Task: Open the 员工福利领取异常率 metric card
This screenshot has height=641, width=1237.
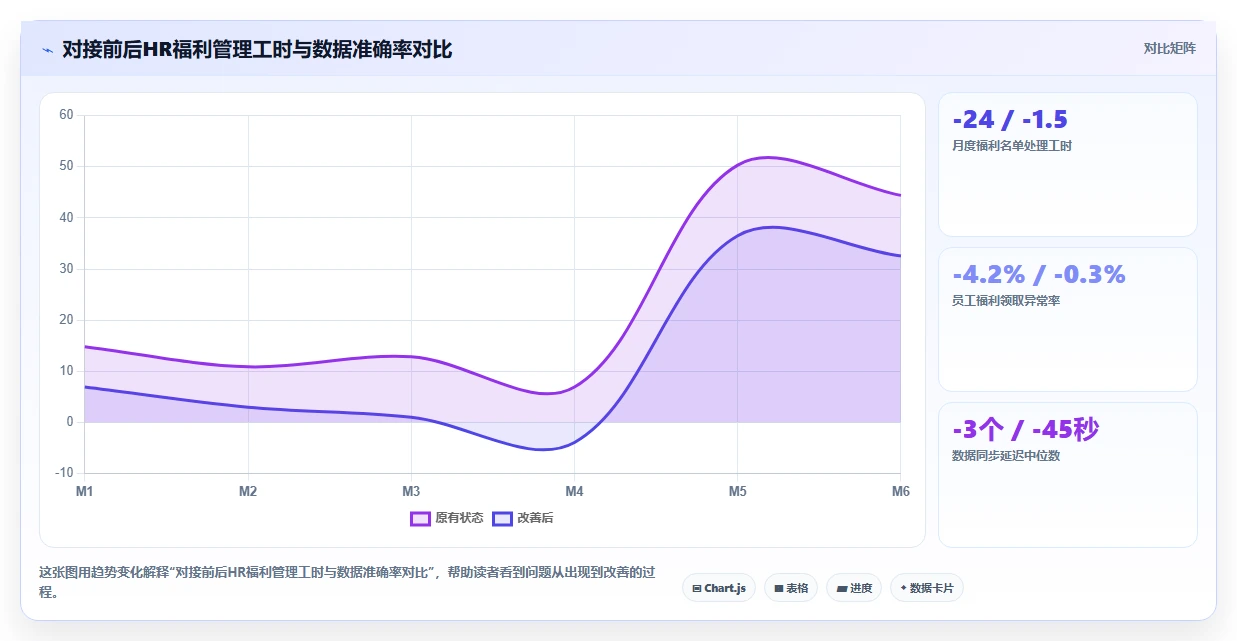Action: click(1067, 319)
